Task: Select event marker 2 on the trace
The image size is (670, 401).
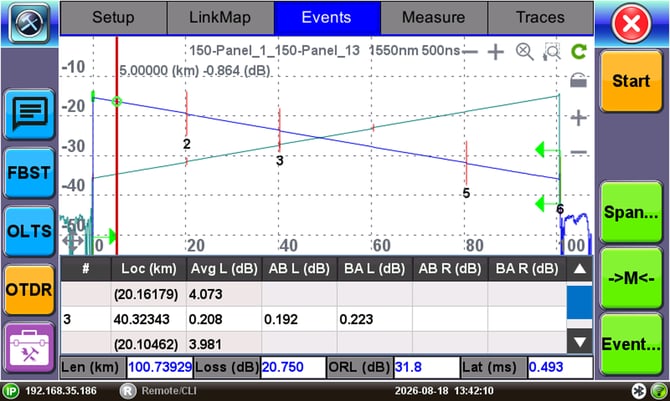Action: click(186, 144)
